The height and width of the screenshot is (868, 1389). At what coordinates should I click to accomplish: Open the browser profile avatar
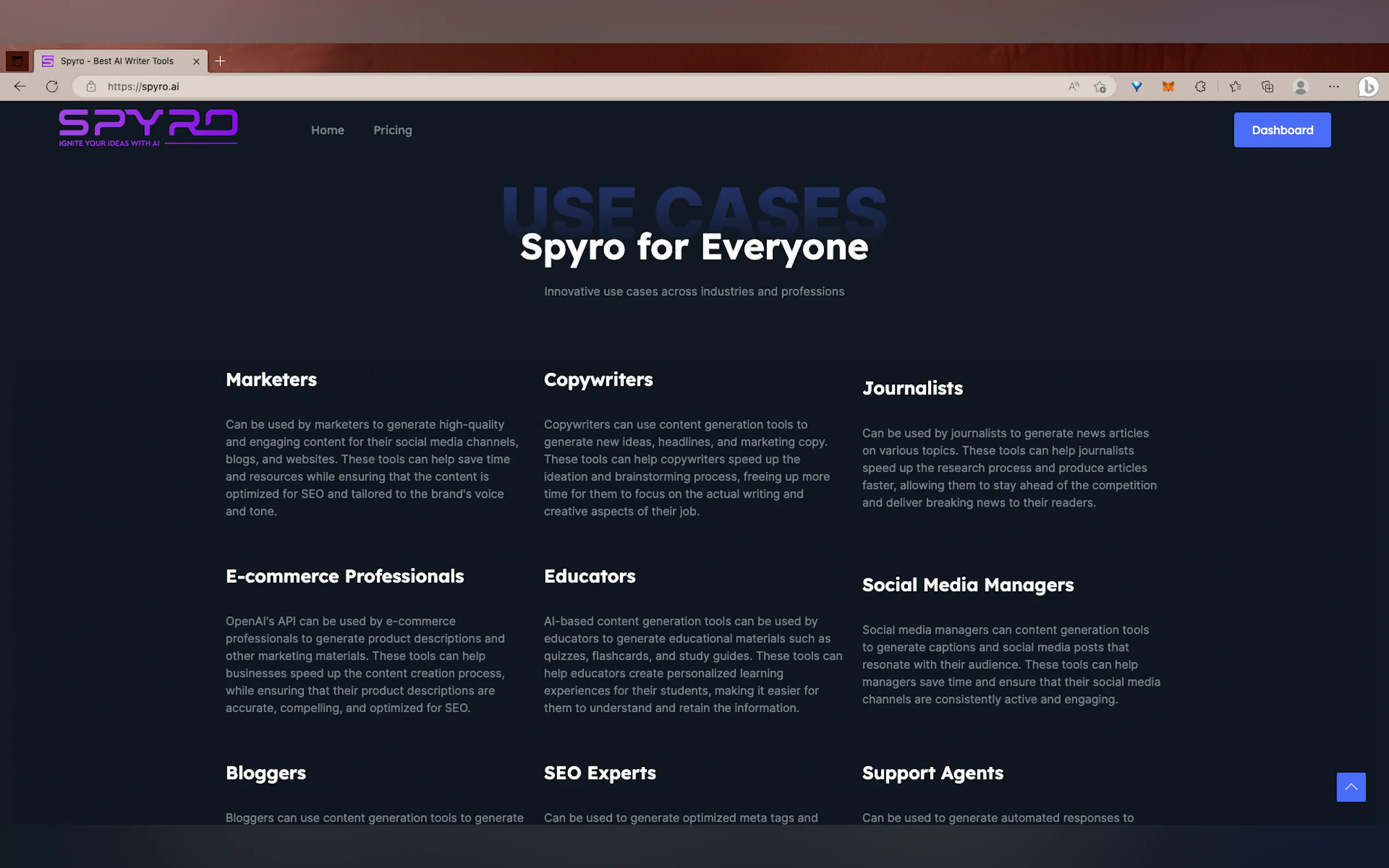(1300, 87)
